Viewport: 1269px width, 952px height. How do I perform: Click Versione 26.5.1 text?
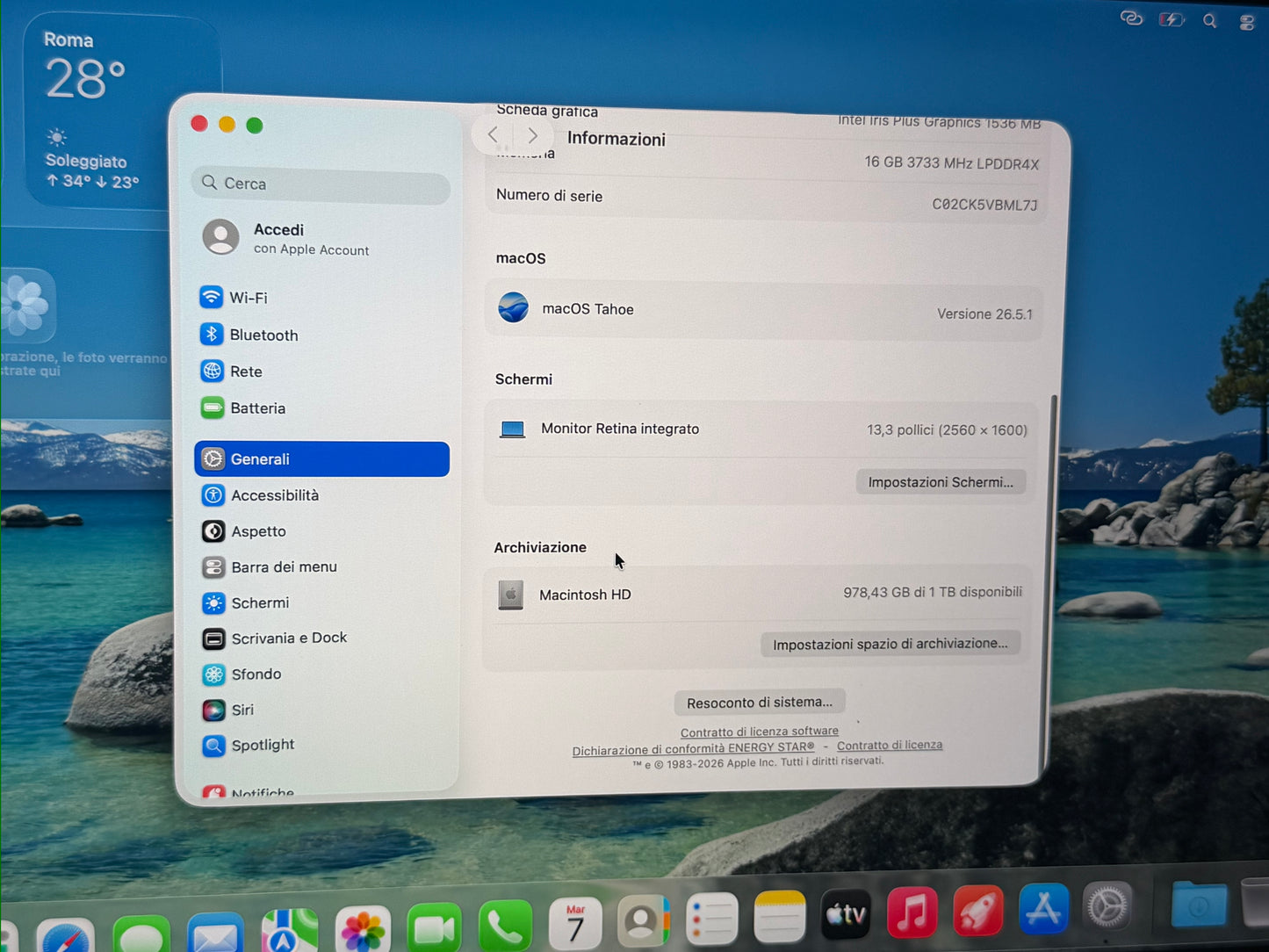[984, 314]
